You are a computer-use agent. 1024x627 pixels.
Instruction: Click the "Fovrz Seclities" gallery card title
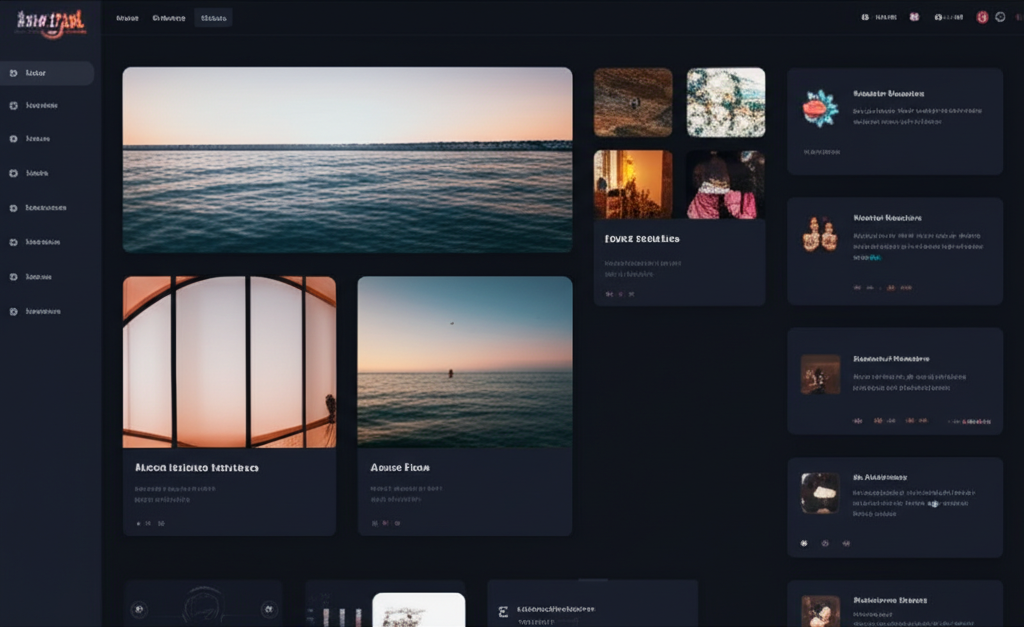click(x=642, y=239)
